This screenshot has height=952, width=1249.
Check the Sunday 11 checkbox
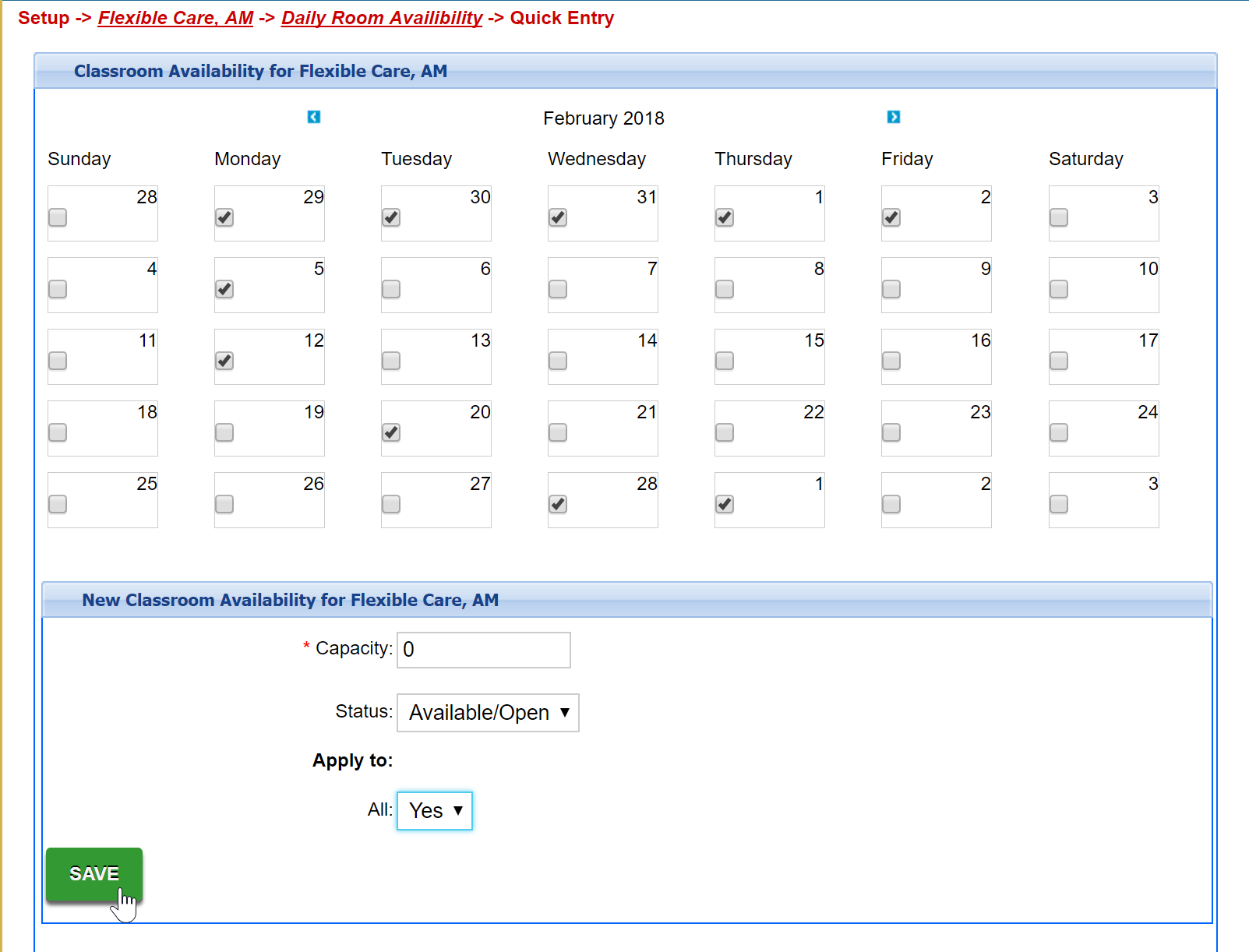[58, 361]
